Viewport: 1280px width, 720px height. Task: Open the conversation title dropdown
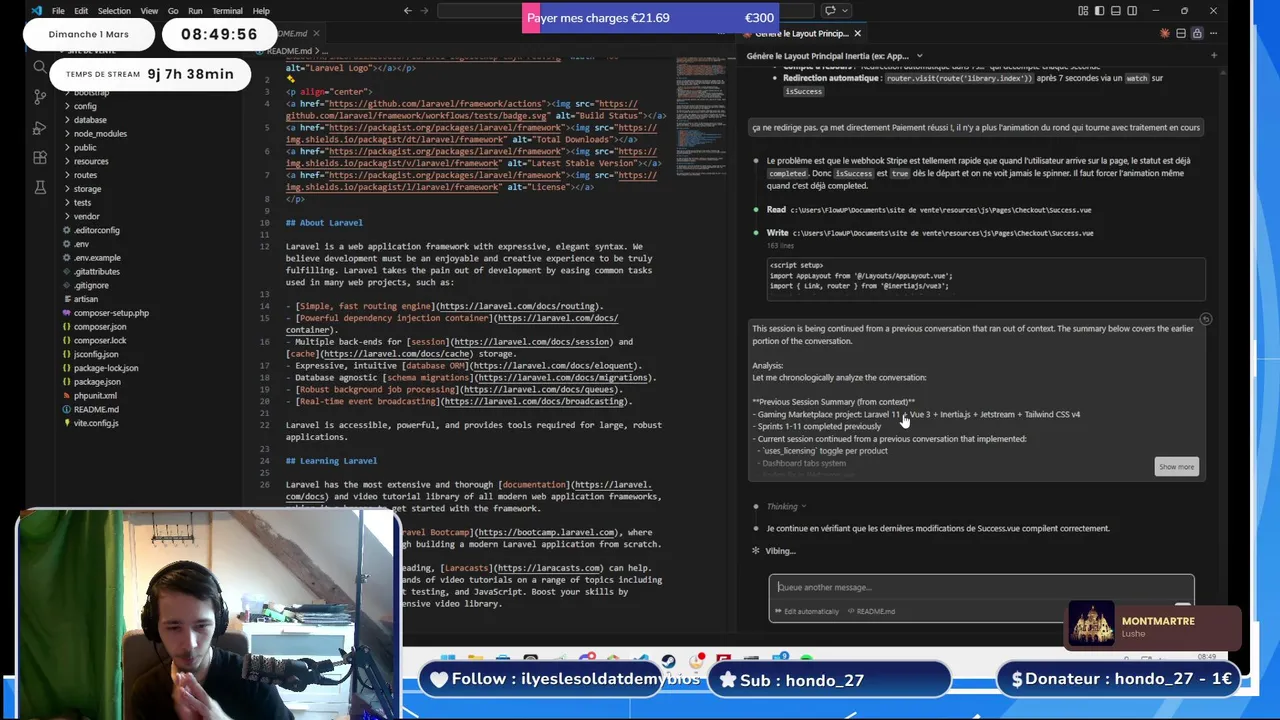tap(834, 56)
